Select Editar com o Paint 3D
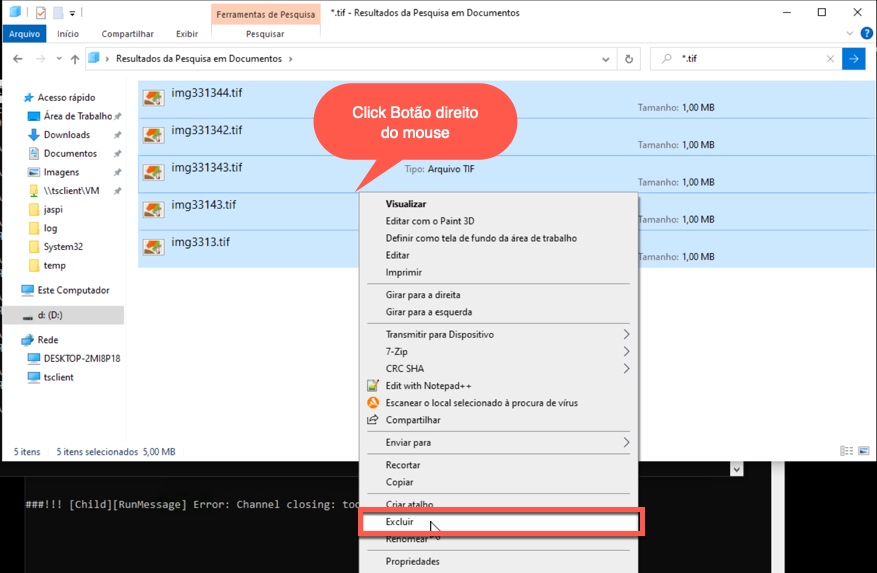 click(430, 221)
